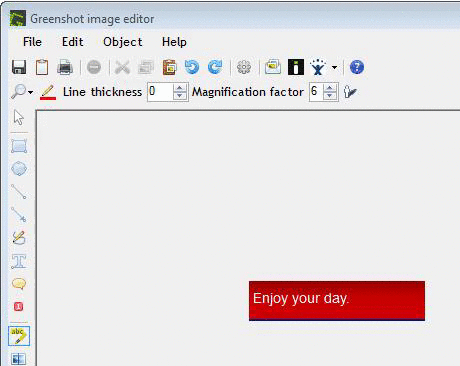Expand the dropdown next to the figure icon
The height and width of the screenshot is (366, 460).
[x=334, y=67]
